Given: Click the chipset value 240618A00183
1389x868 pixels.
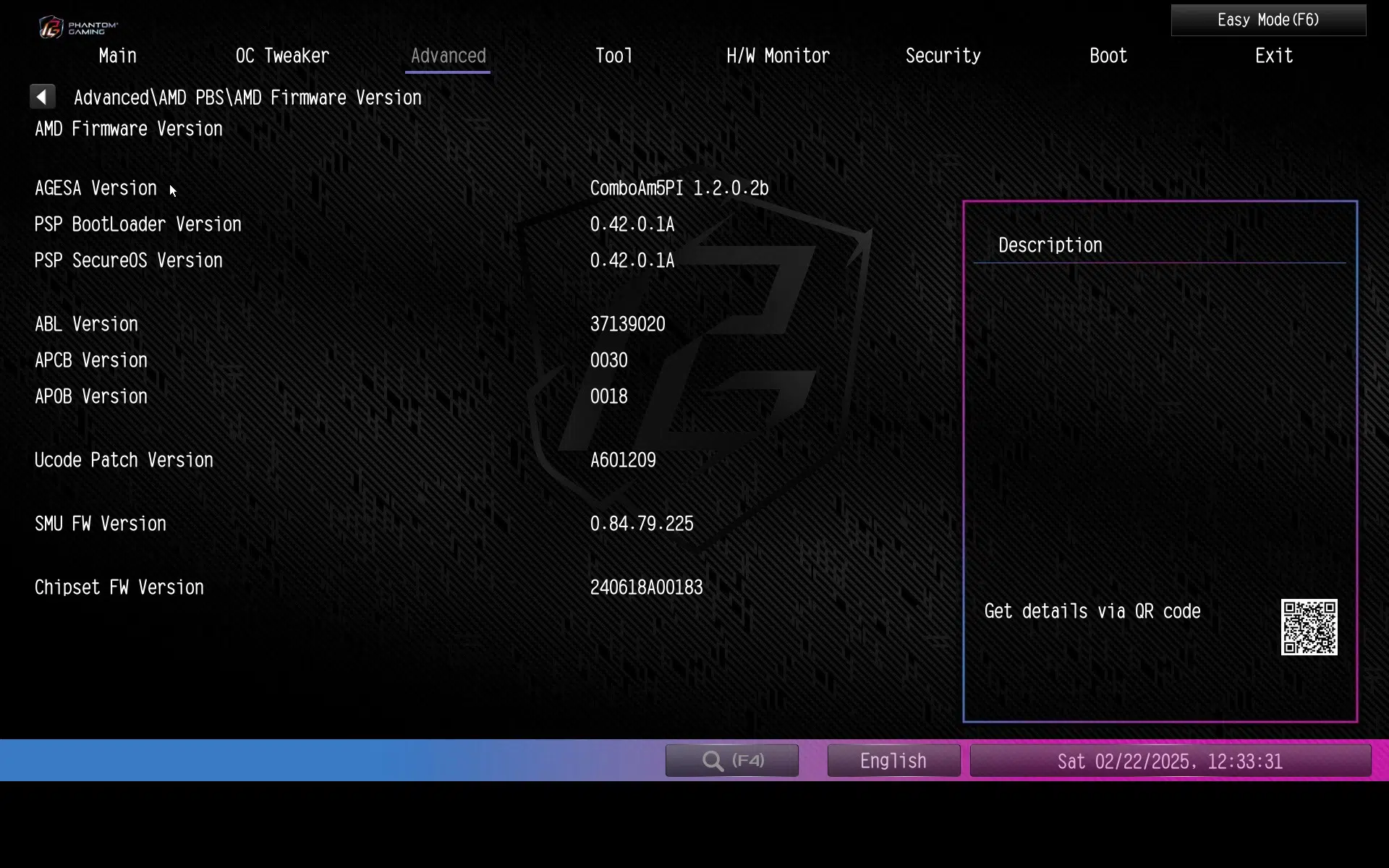Looking at the screenshot, I should click(646, 587).
